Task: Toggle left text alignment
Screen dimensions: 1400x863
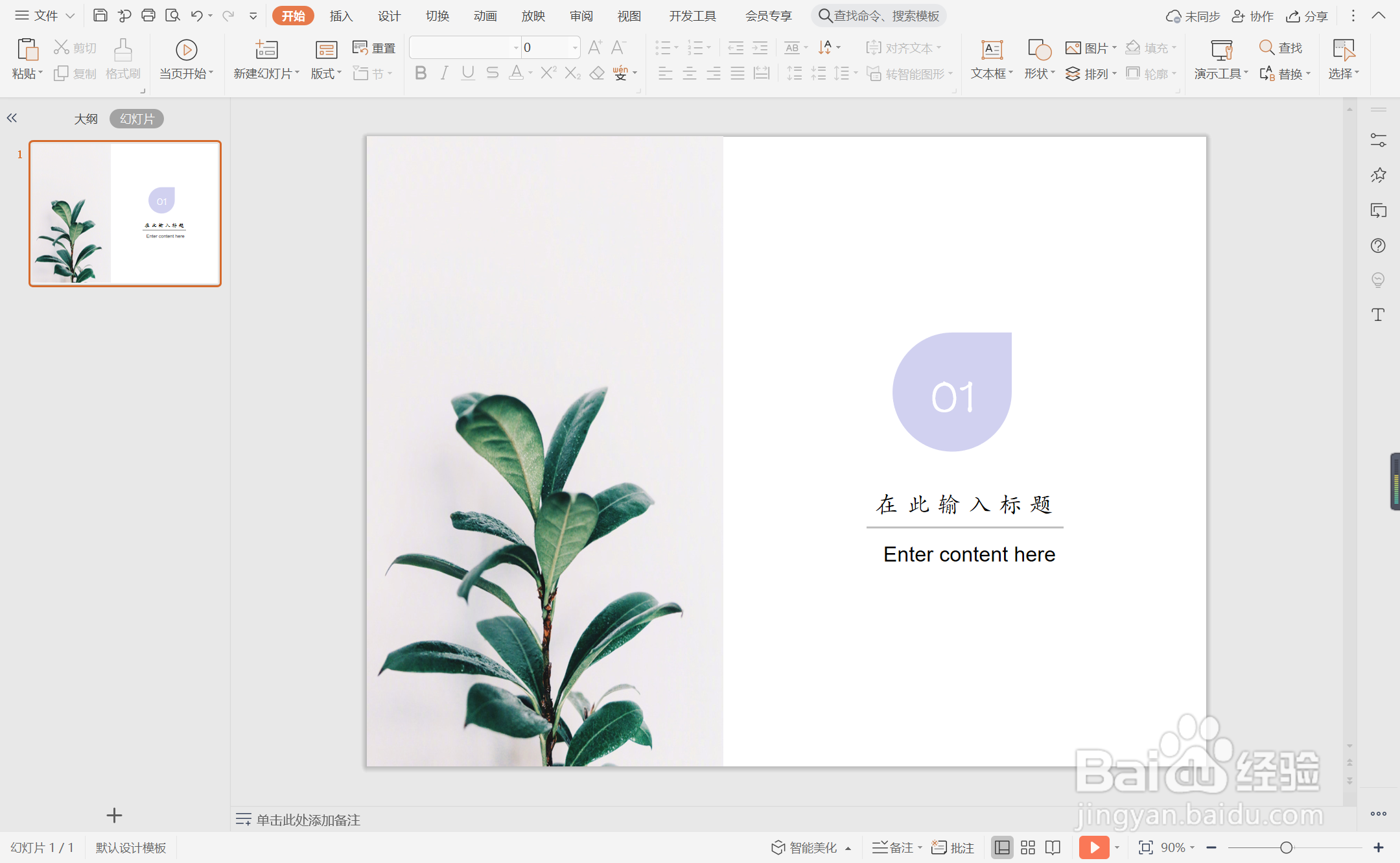Action: click(x=666, y=73)
